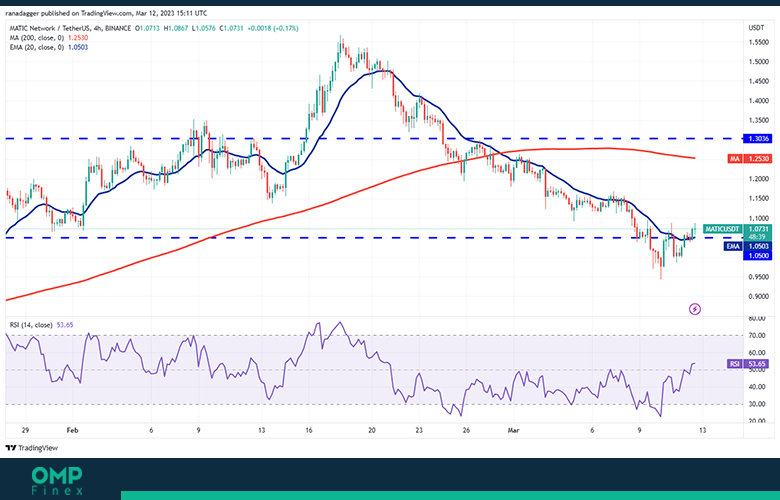
Task: Select the MA 1.2530 red price label
Action: [x=749, y=159]
